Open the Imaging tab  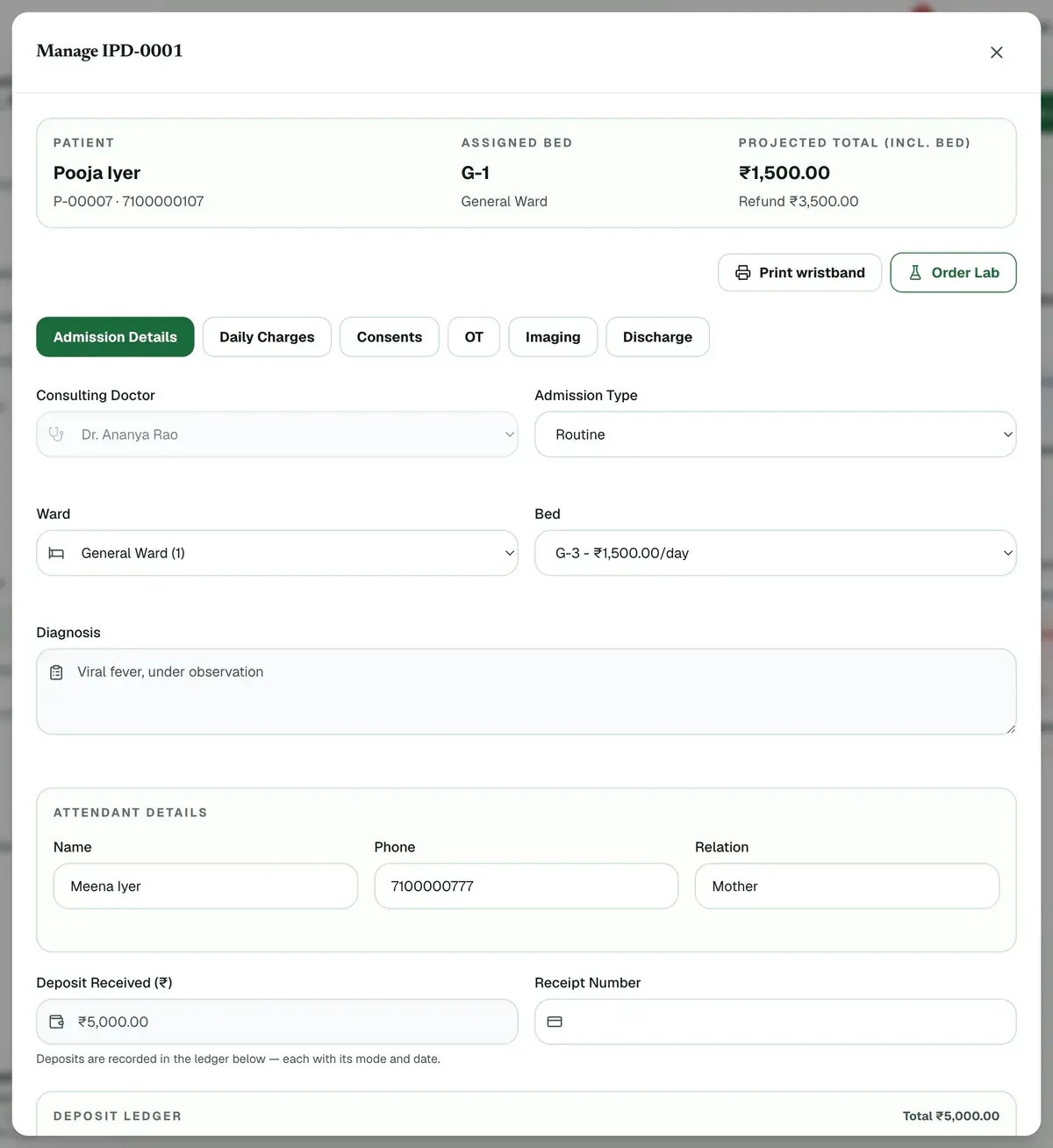[x=553, y=337]
